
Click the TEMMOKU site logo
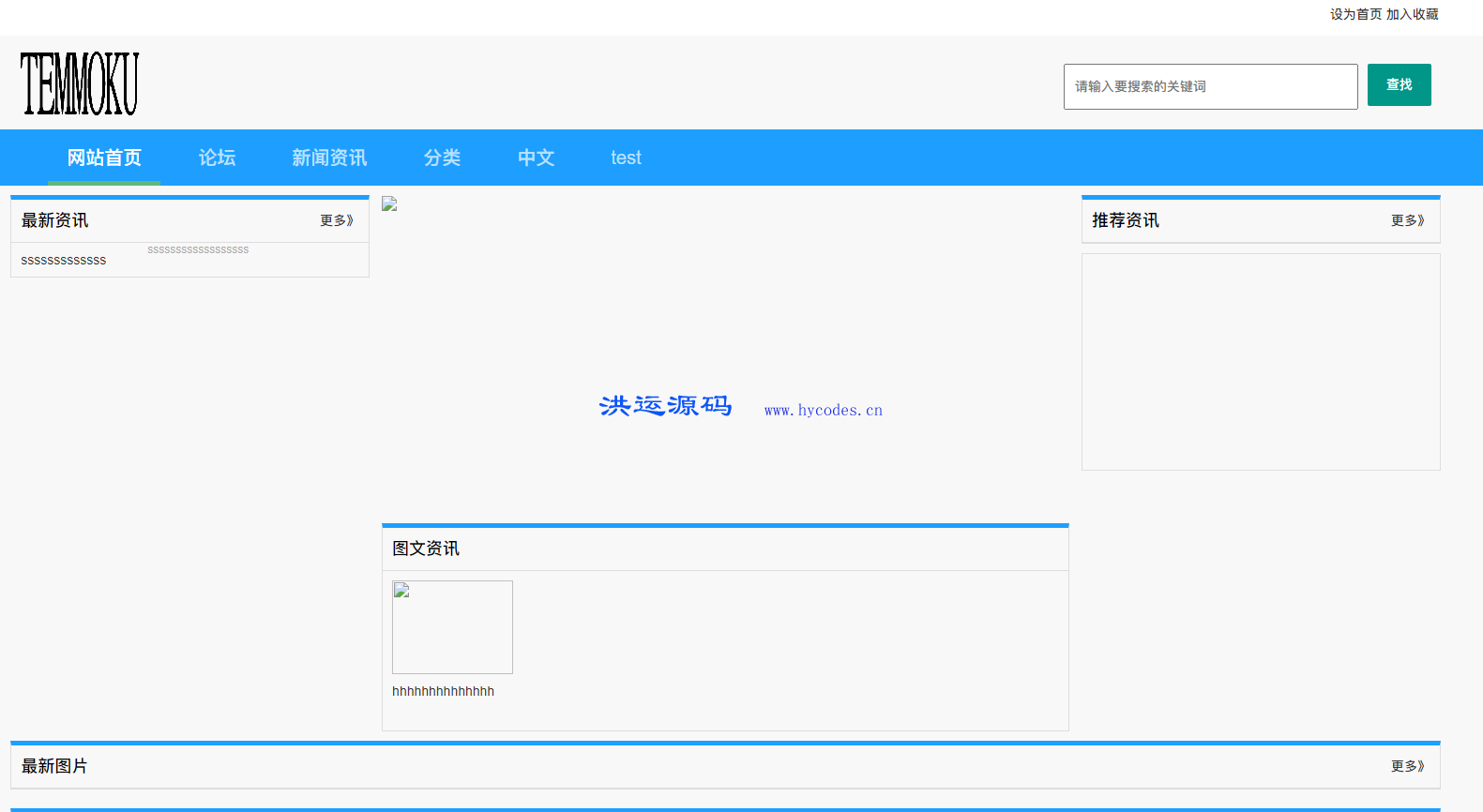80,83
